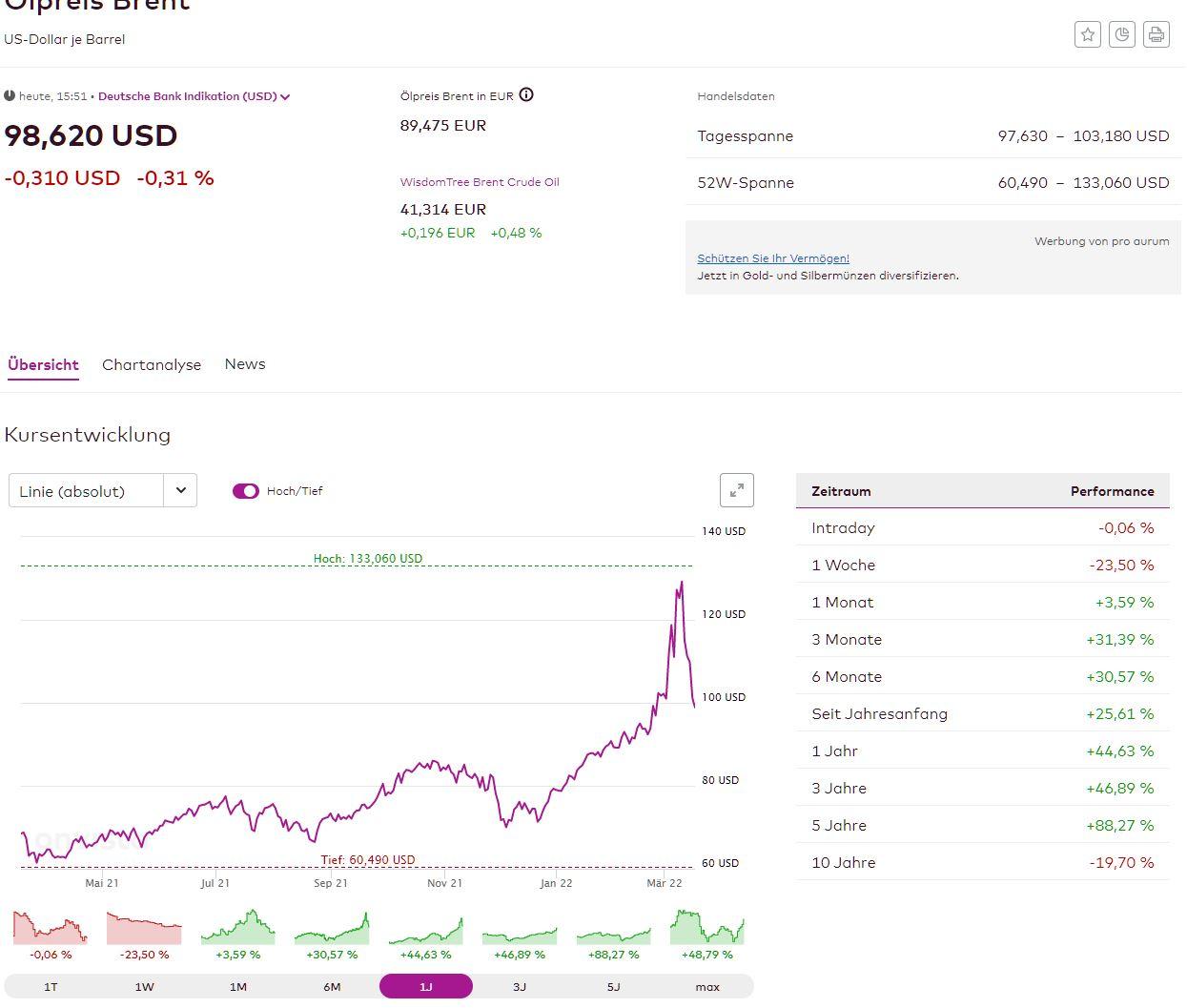Click the clock icon next to heute
1187x1008 pixels.
coord(10,96)
